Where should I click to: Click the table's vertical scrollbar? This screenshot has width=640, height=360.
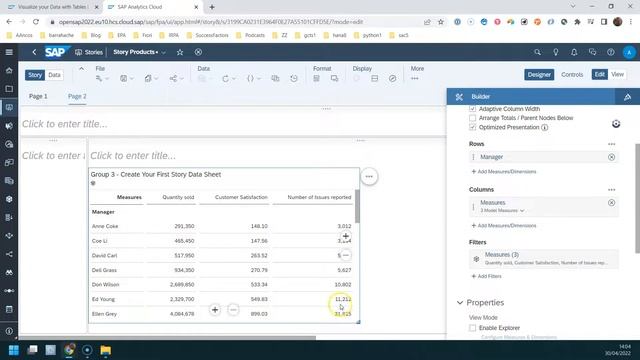click(x=358, y=207)
